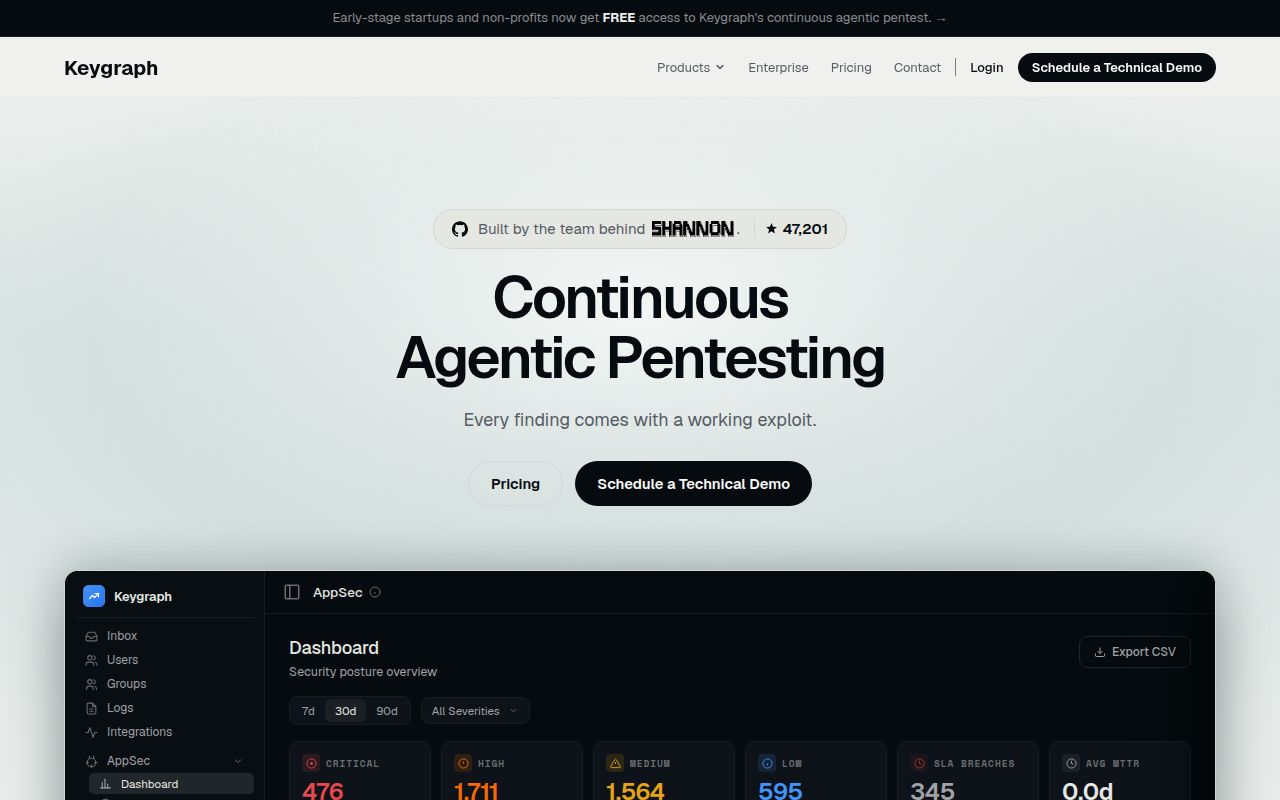Click the High count 1,711
This screenshot has width=1280, height=800.
(x=476, y=790)
